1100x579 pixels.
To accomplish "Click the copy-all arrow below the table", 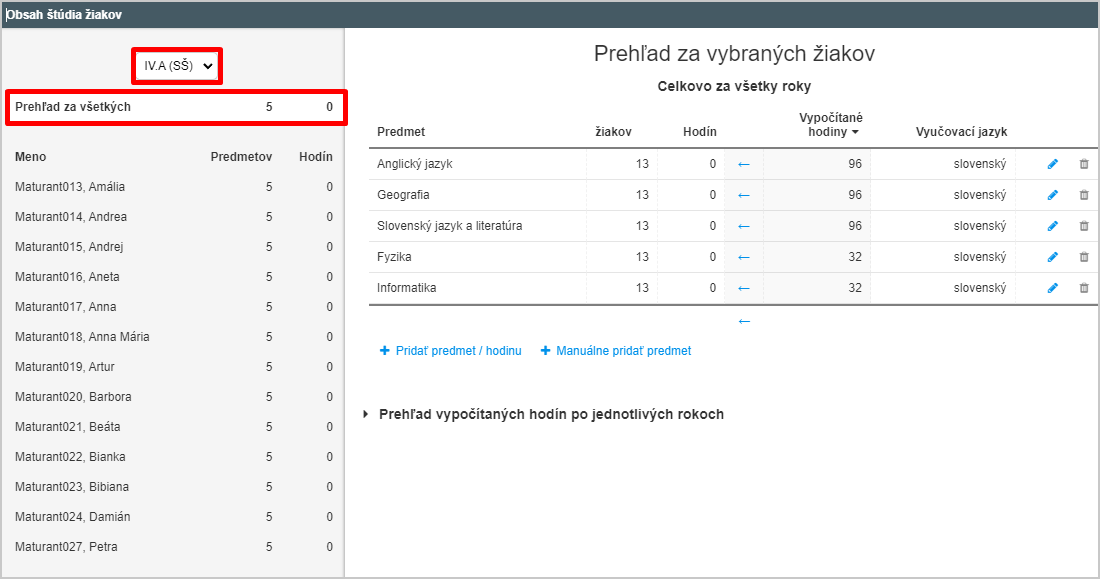I will (x=744, y=321).
